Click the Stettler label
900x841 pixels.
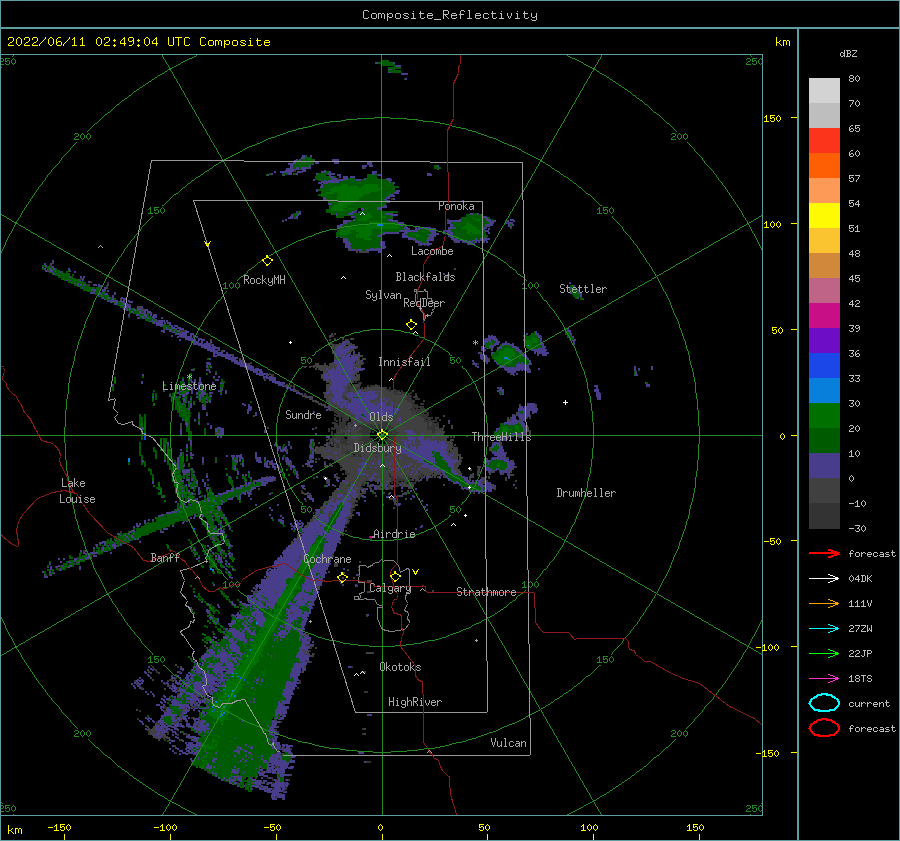(x=583, y=289)
